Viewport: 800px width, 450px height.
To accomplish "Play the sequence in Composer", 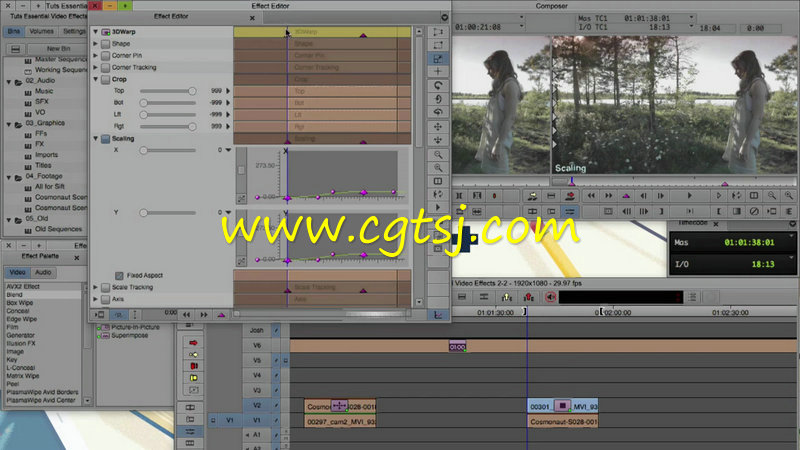I will click(x=689, y=195).
